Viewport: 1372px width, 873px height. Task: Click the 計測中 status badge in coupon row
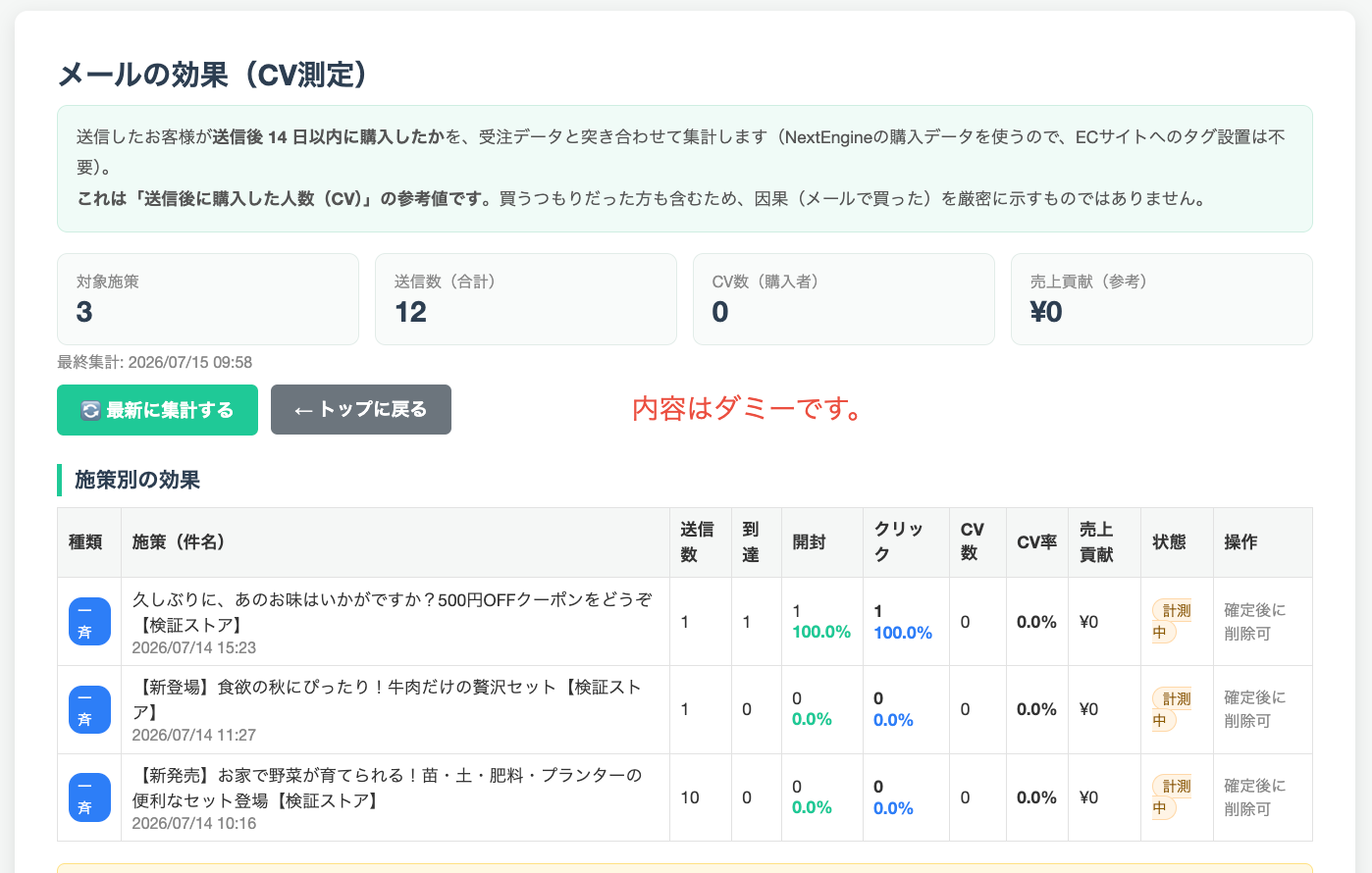(1172, 622)
